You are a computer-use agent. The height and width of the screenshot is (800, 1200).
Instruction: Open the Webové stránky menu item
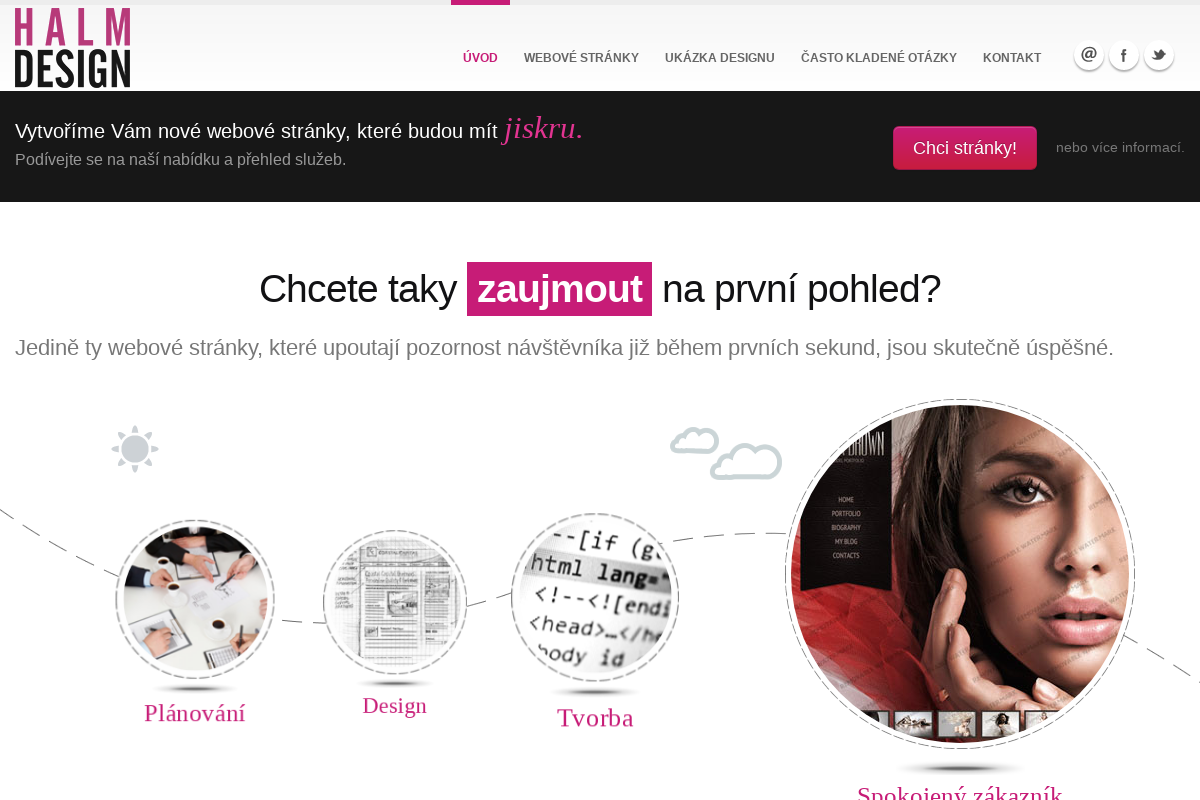(581, 58)
